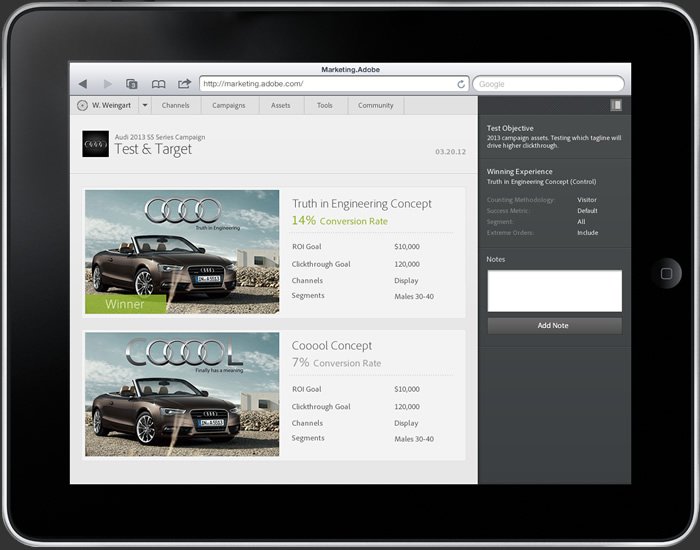Click Audi 2013 S5 Series Campaign text

point(160,137)
